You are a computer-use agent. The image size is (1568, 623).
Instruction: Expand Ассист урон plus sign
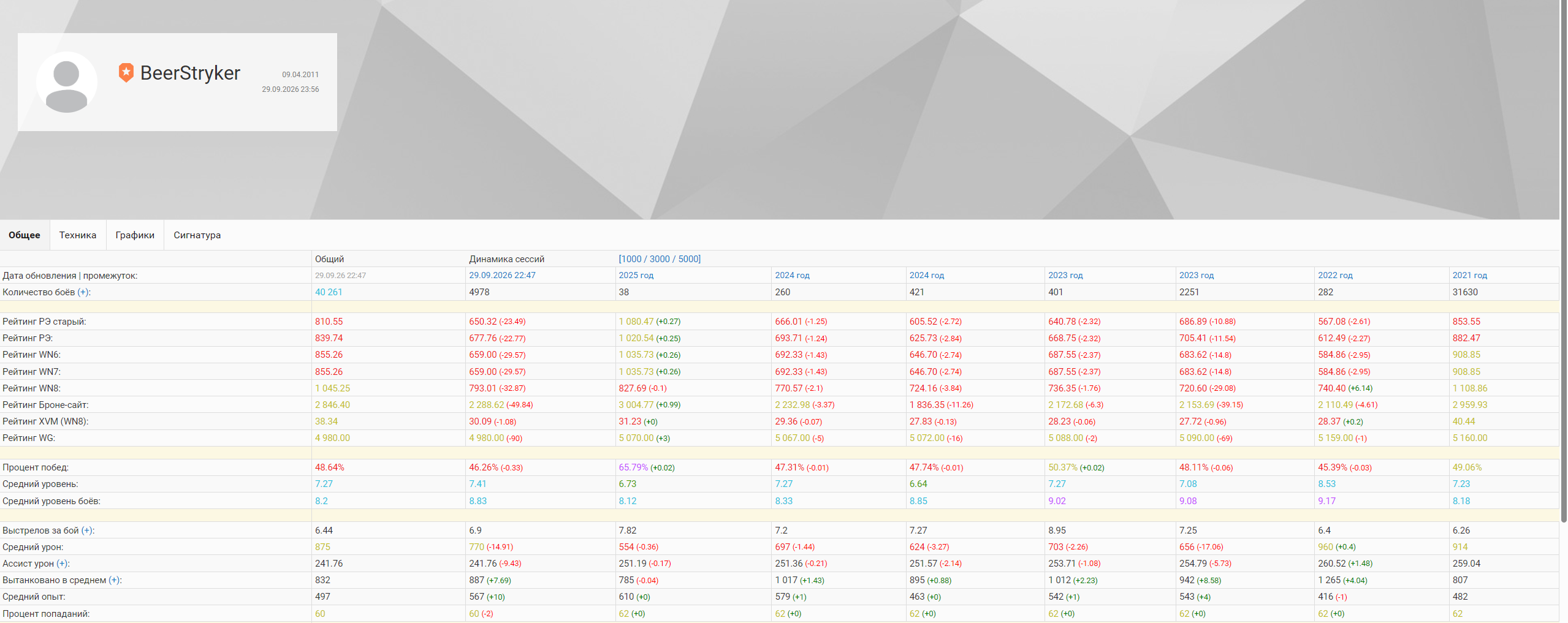click(x=63, y=564)
